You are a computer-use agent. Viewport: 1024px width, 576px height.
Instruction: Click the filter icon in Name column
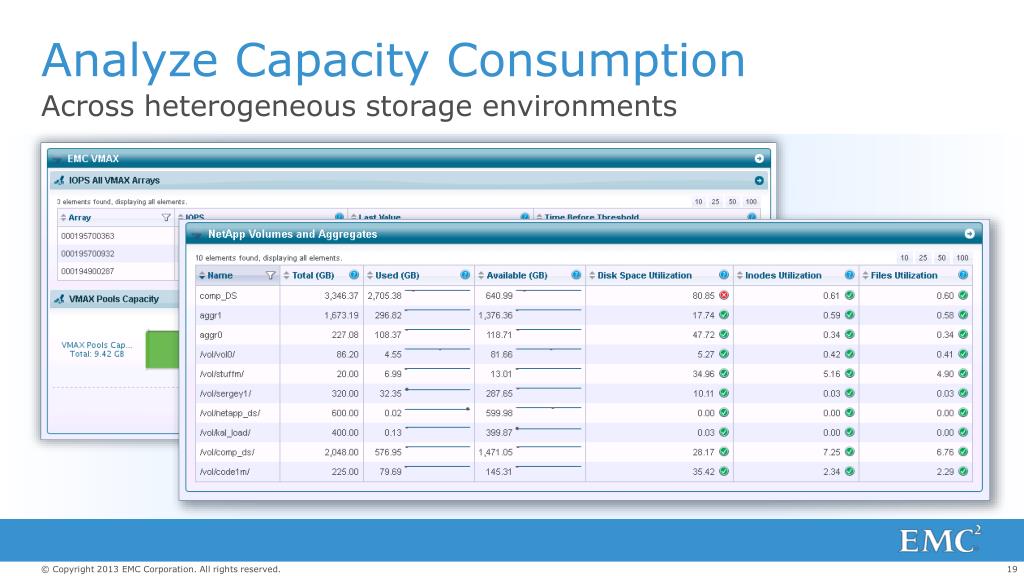click(x=270, y=276)
